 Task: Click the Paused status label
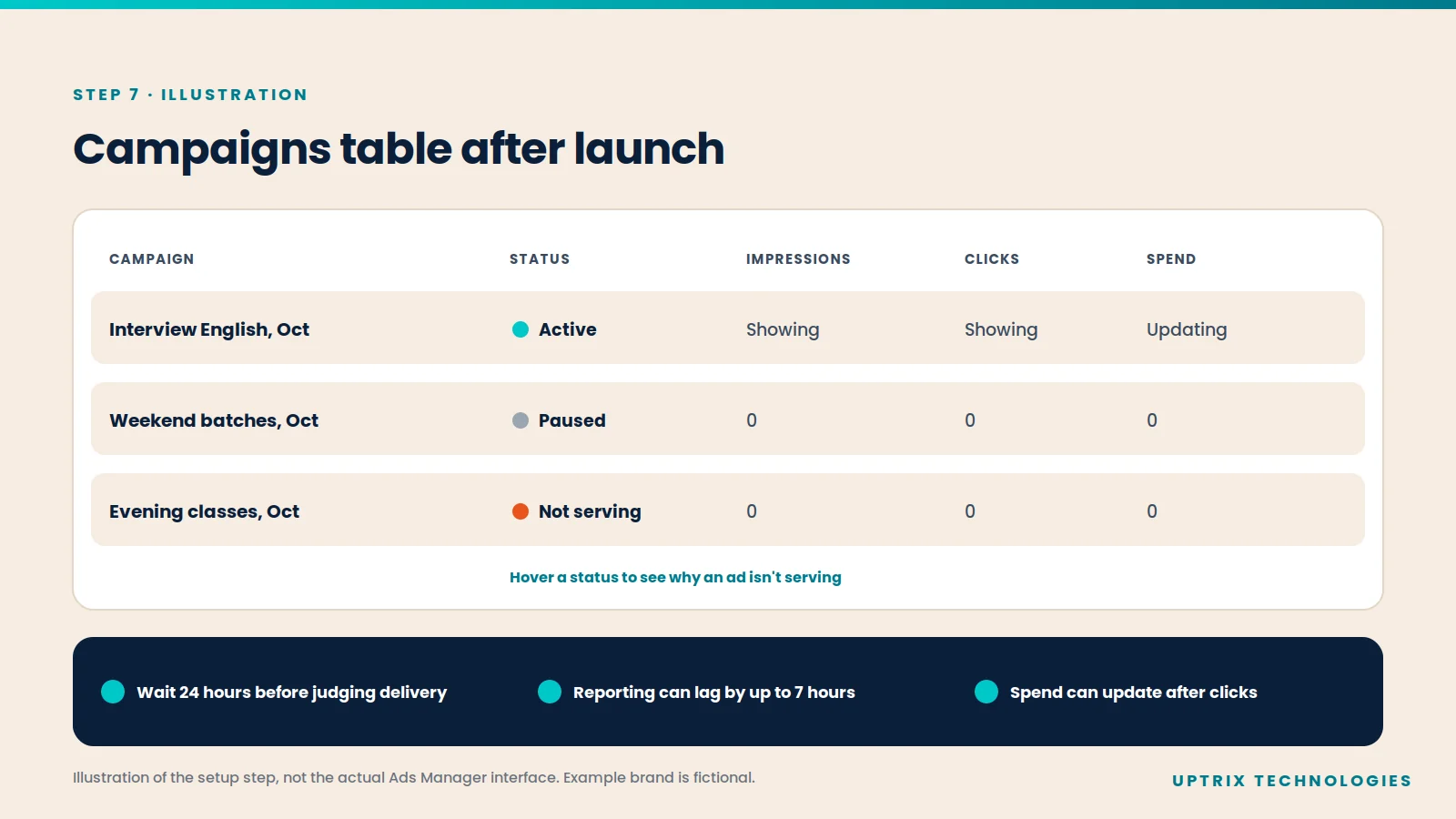click(572, 420)
